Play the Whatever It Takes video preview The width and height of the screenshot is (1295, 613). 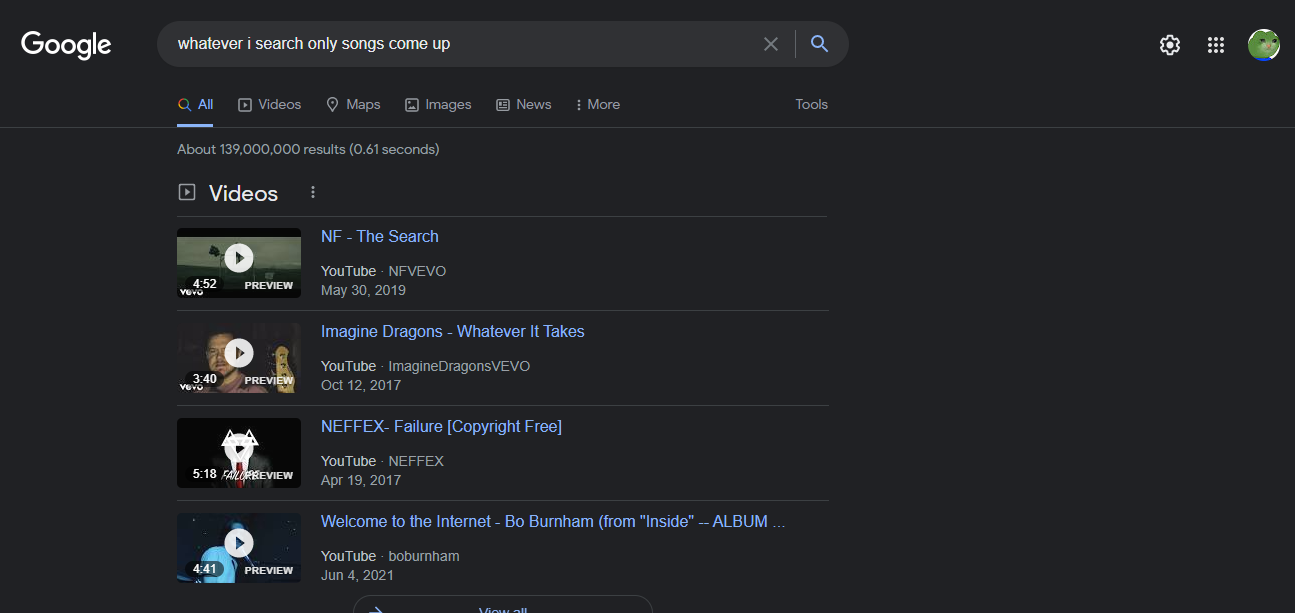[239, 353]
